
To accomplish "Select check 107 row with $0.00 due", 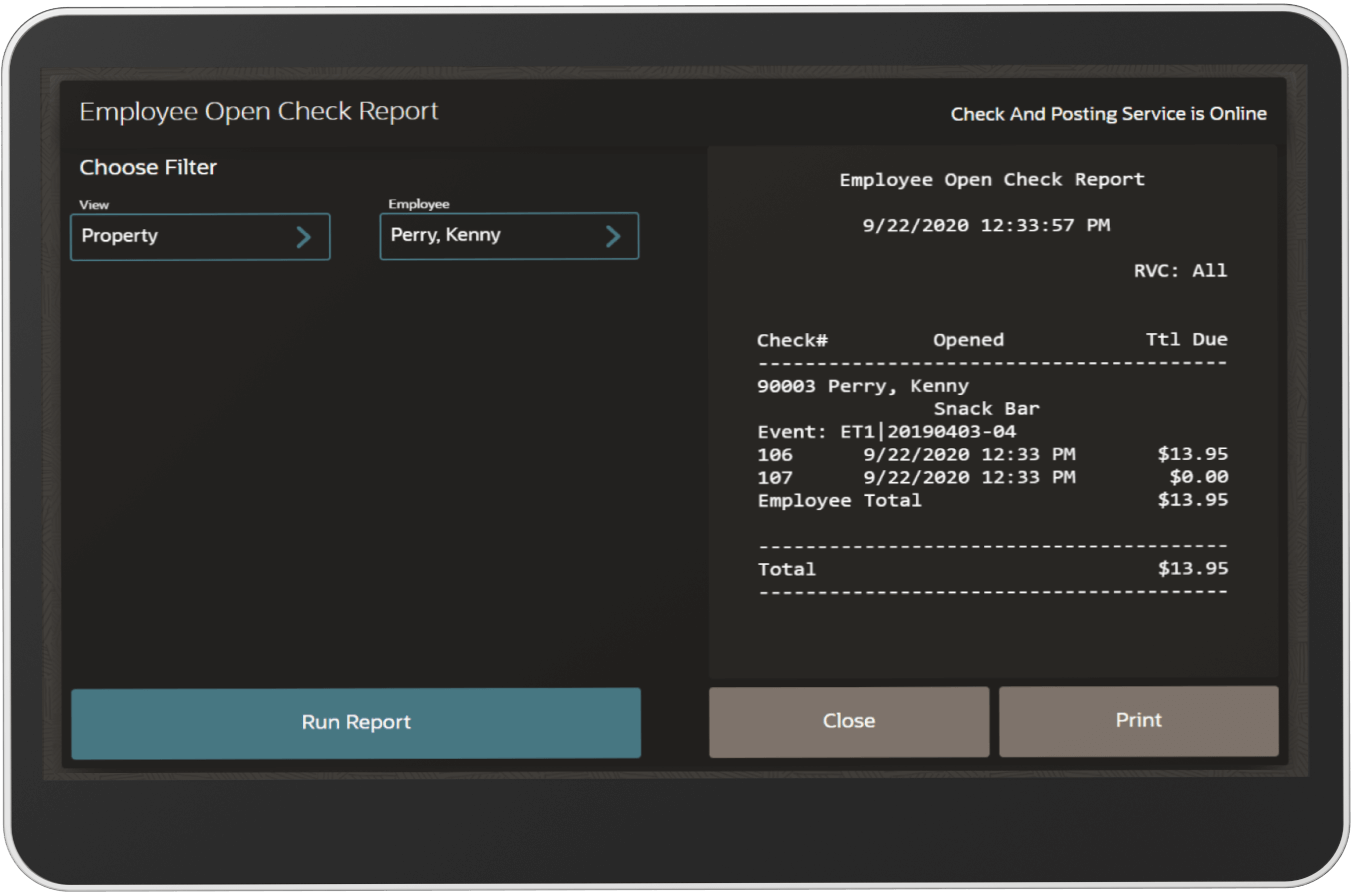I will pos(991,478).
